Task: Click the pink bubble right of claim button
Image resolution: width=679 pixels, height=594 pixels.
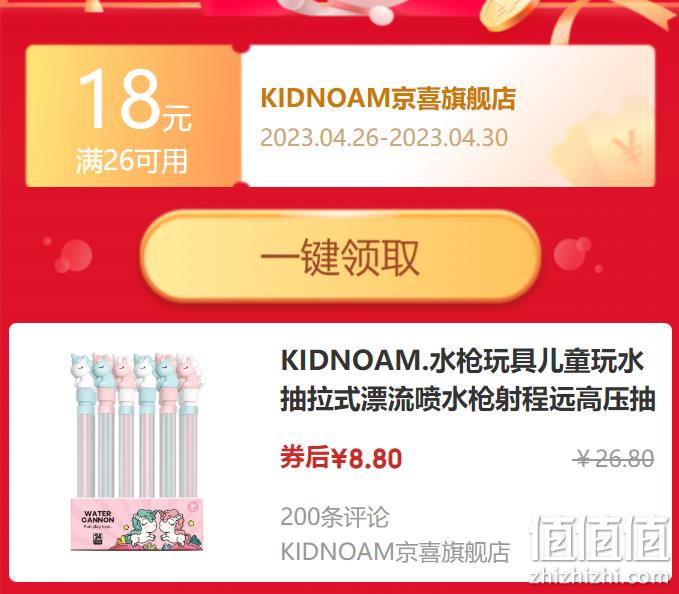Action: pos(572,254)
